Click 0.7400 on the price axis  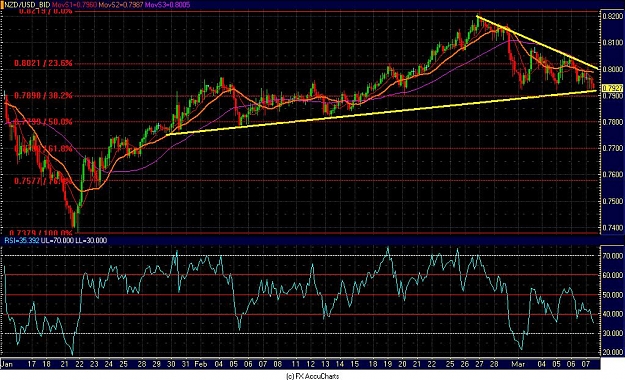coord(613,227)
